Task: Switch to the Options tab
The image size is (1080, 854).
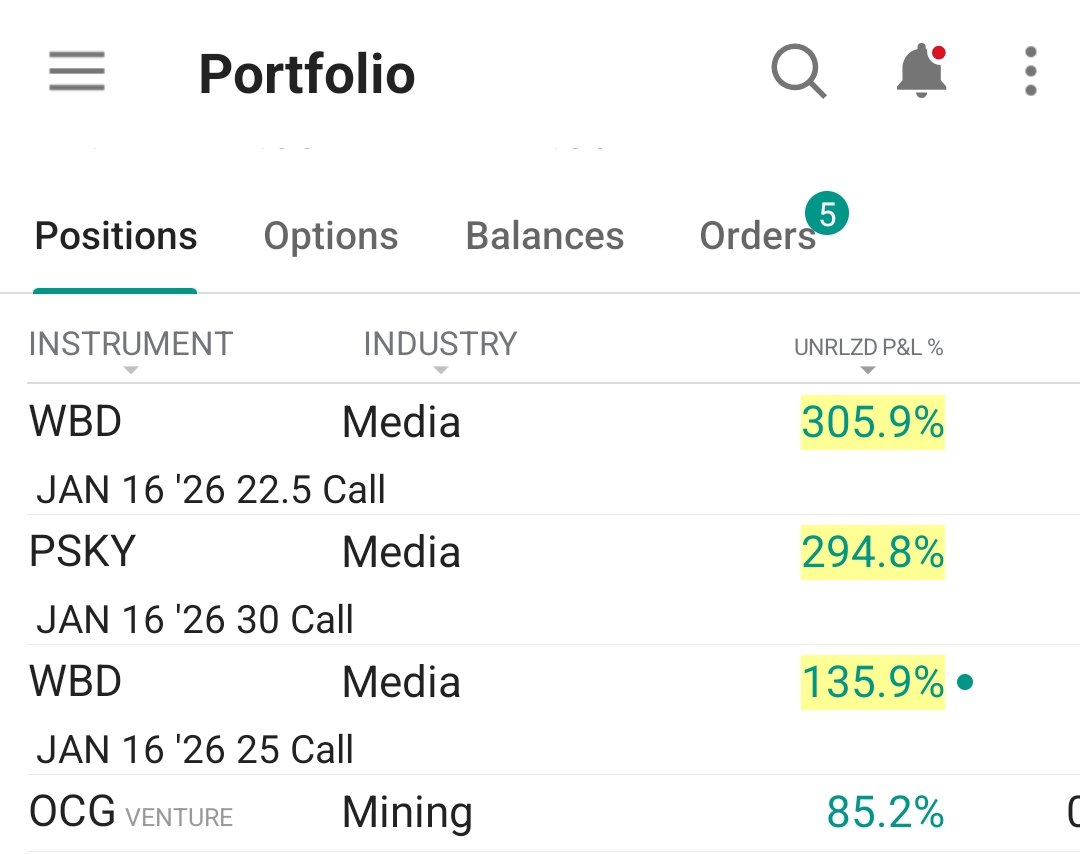Action: (331, 236)
